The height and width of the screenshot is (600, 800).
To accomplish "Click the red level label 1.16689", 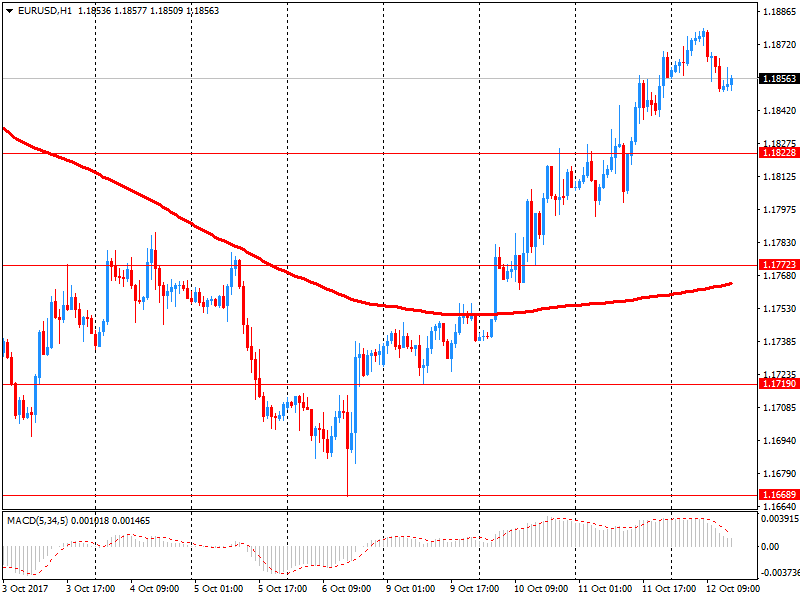I will (x=779, y=494).
